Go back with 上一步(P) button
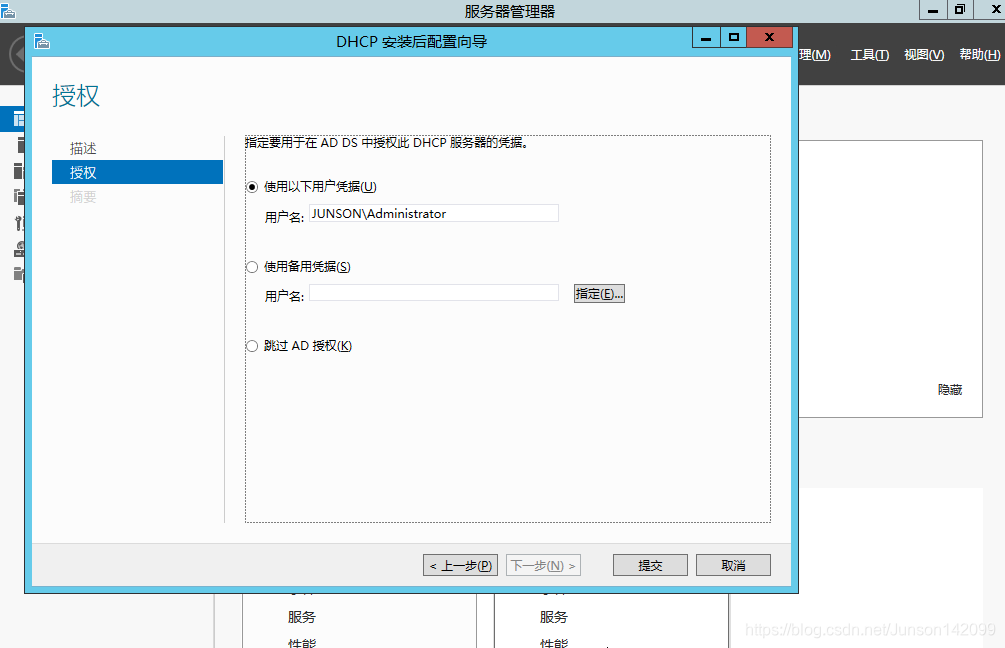Screen dimensions: 1005x648 pyautogui.click(x=460, y=565)
